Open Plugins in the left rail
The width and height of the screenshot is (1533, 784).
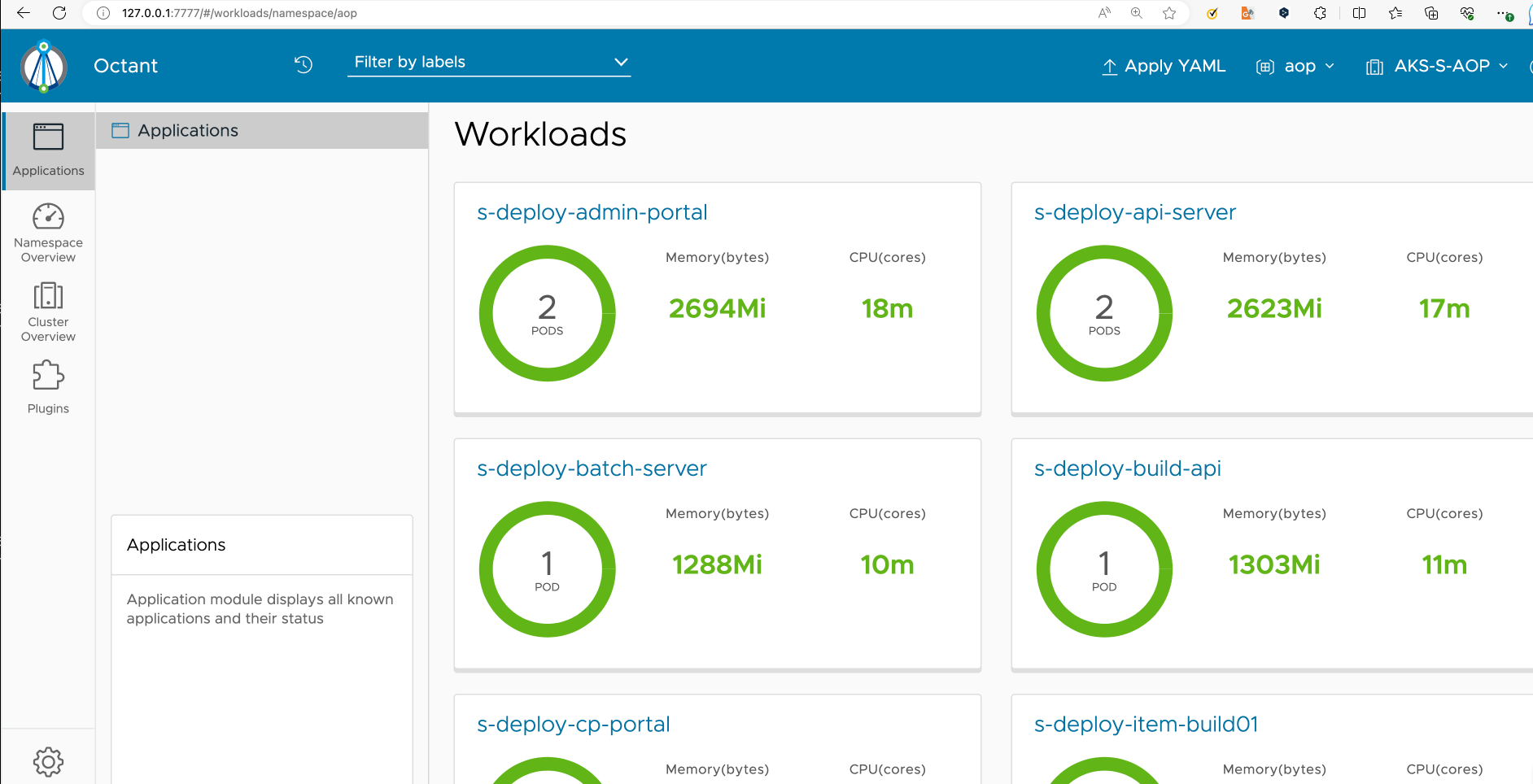click(48, 387)
